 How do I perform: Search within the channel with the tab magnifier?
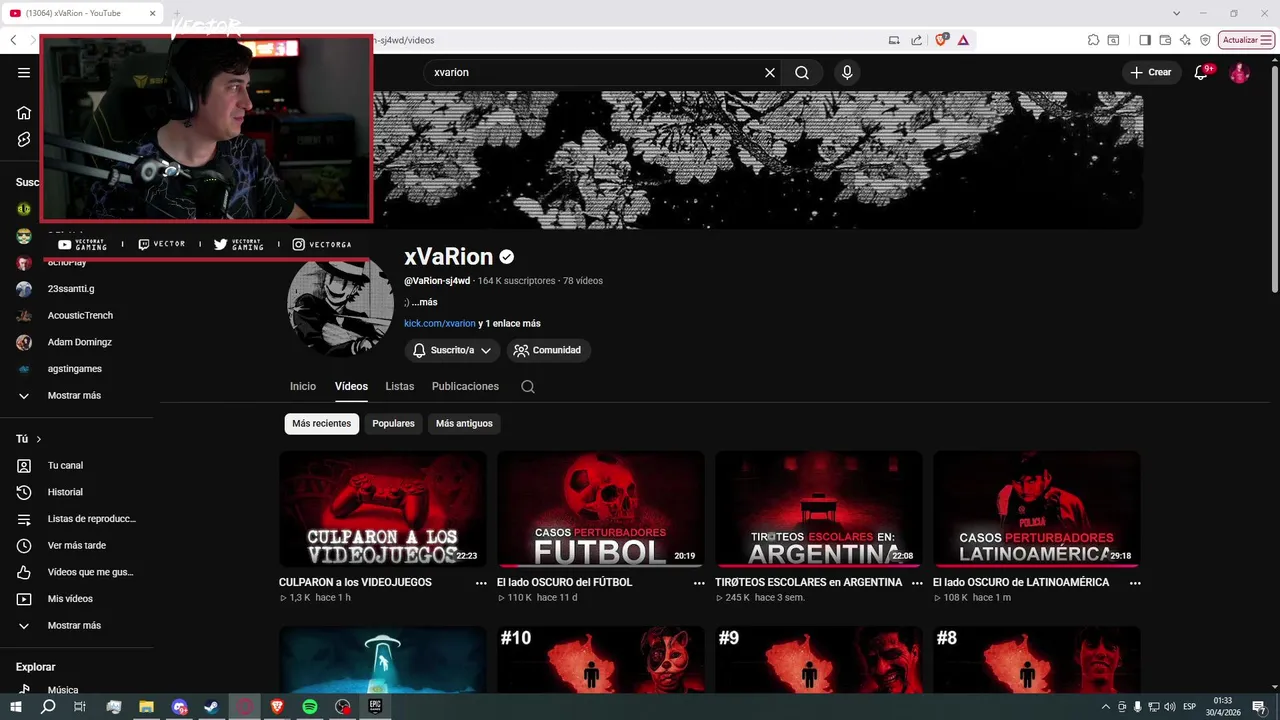[x=528, y=387]
